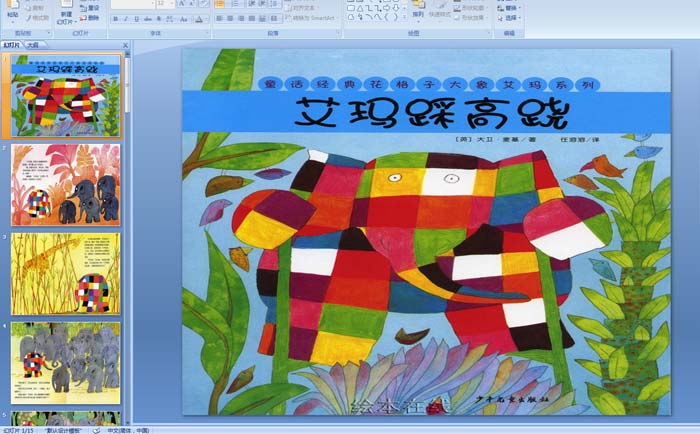Screen dimensions: 700x434
Task: Click the New Slide icon
Action: (66, 4)
